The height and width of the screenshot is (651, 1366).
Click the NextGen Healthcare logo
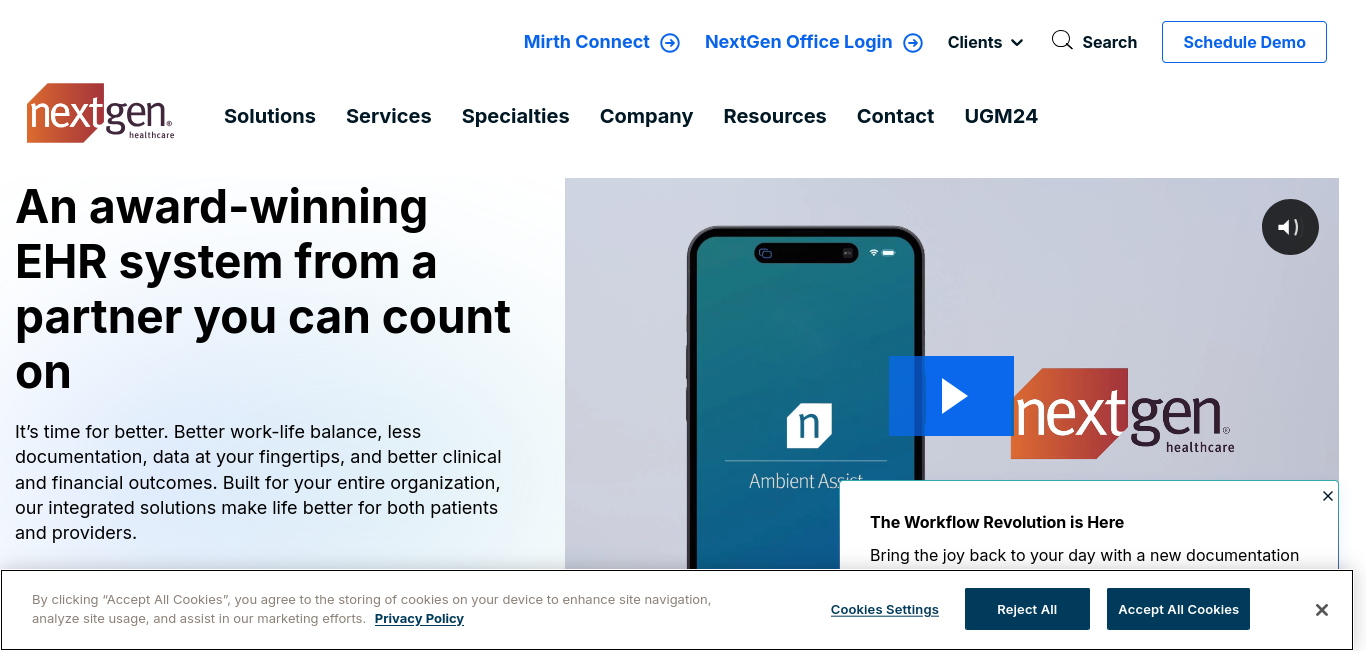[100, 113]
